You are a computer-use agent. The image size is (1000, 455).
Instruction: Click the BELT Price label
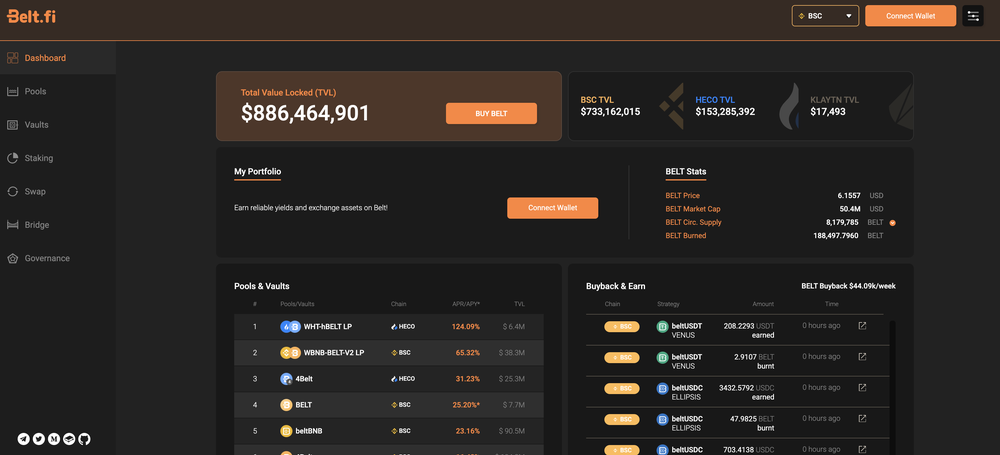click(682, 196)
